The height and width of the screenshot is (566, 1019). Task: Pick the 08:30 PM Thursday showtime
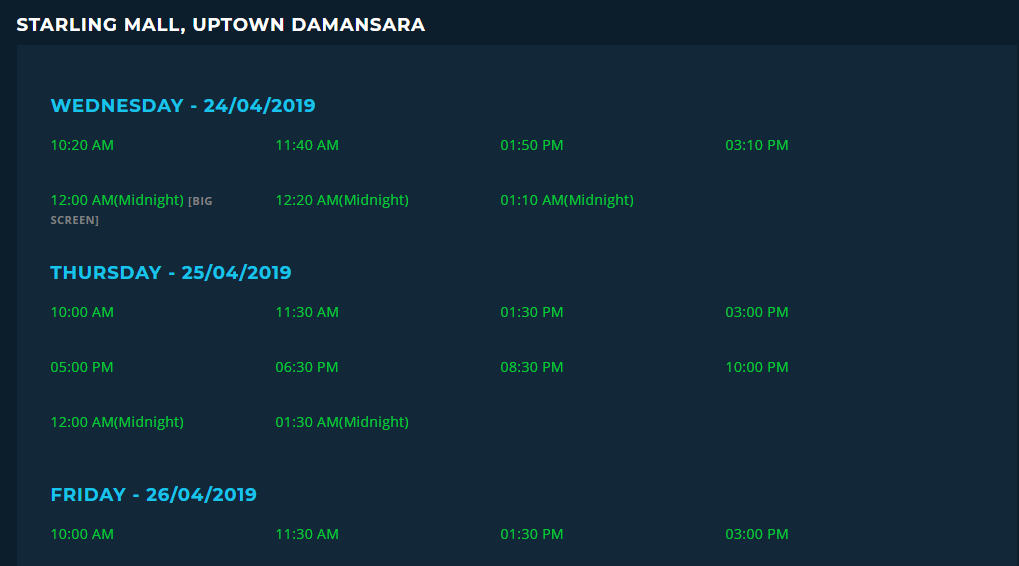[x=532, y=367]
